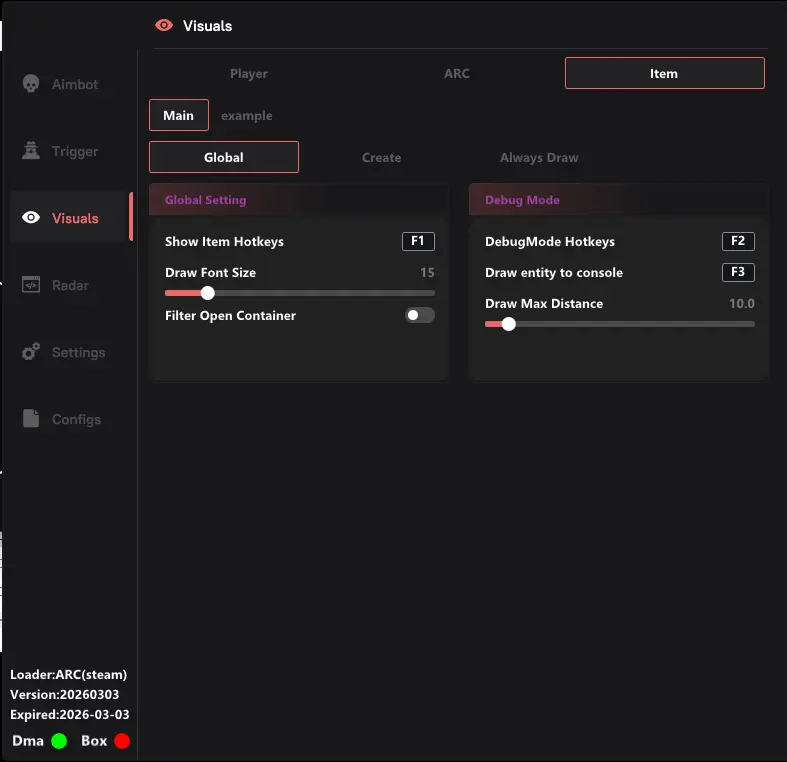This screenshot has width=787, height=762.
Task: Click the Radar panel icon
Action: [x=31, y=285]
